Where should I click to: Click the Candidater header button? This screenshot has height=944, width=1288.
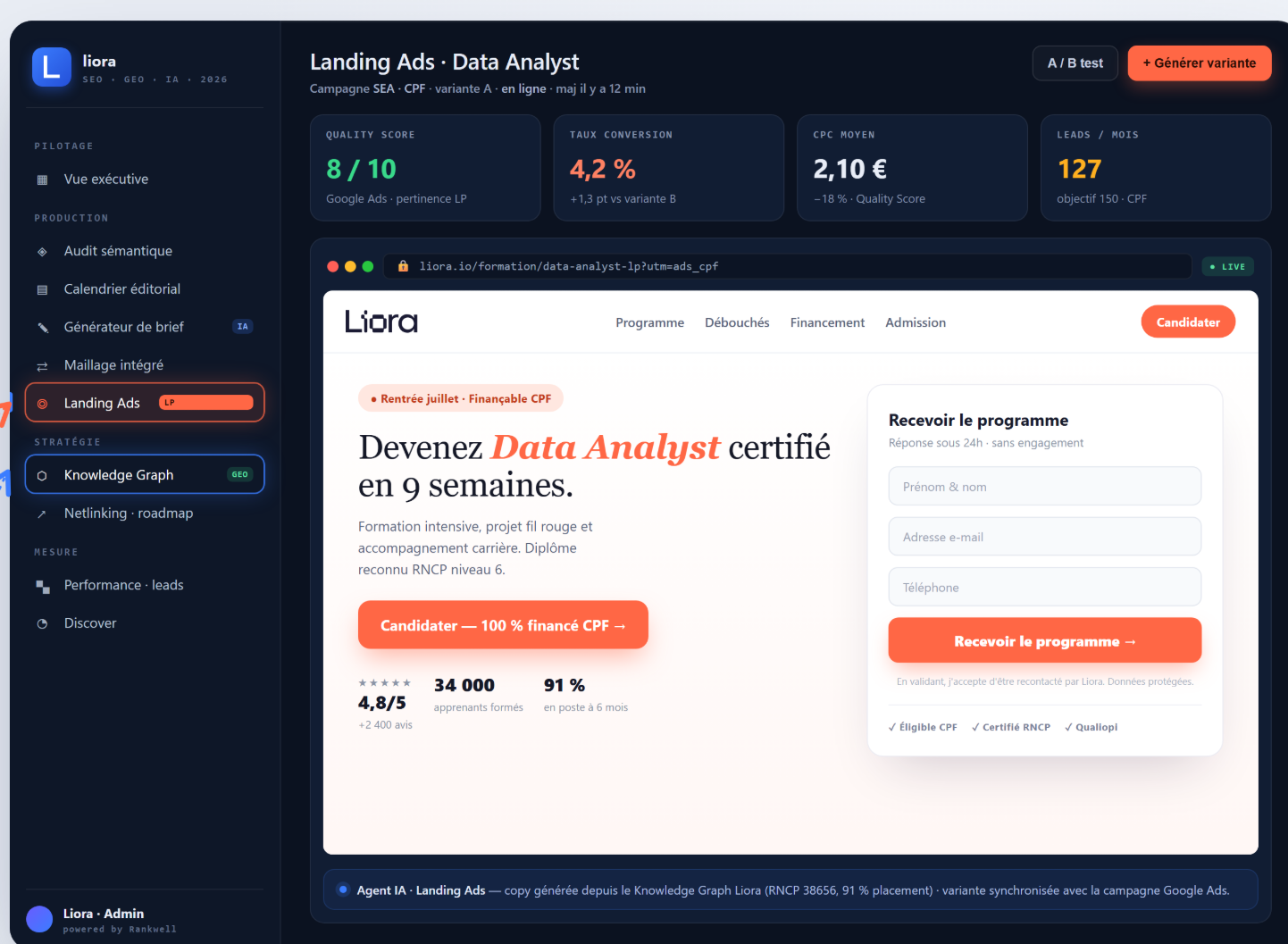[x=1188, y=322]
